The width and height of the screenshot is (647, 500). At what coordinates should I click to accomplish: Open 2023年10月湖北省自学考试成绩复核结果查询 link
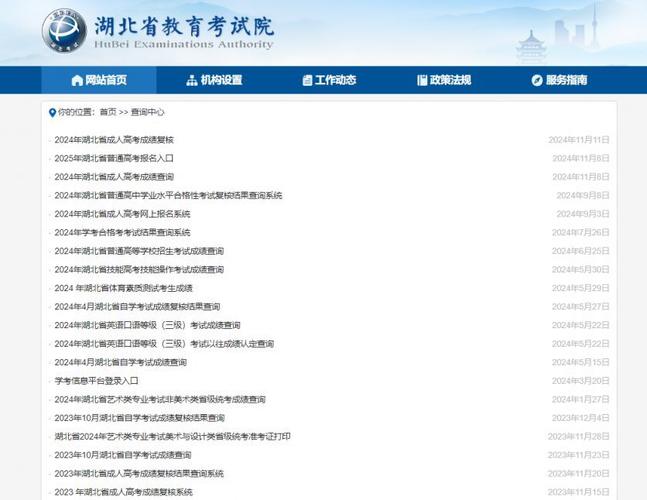coord(139,418)
